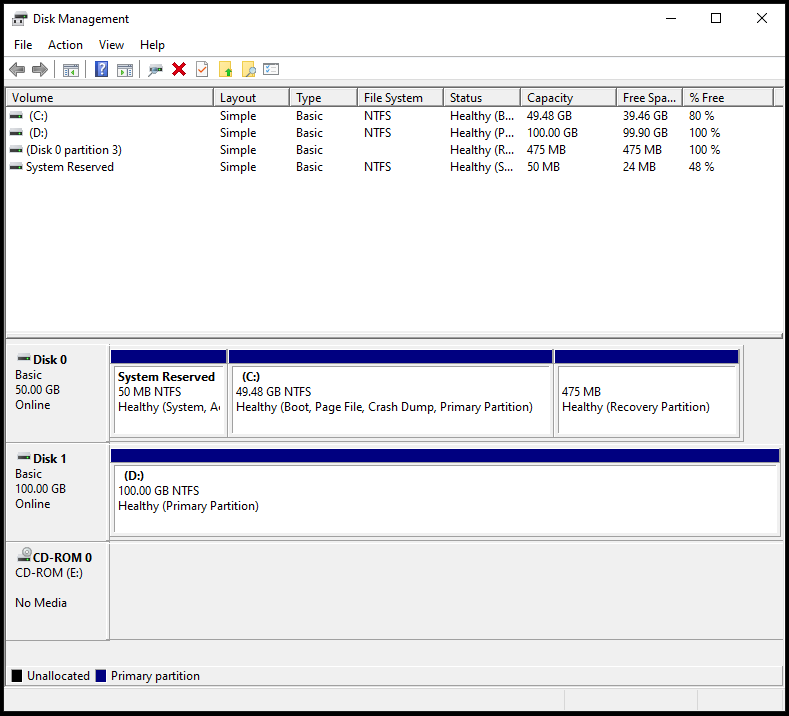This screenshot has width=789, height=716.
Task: Open the Action menu
Action: pos(65,45)
